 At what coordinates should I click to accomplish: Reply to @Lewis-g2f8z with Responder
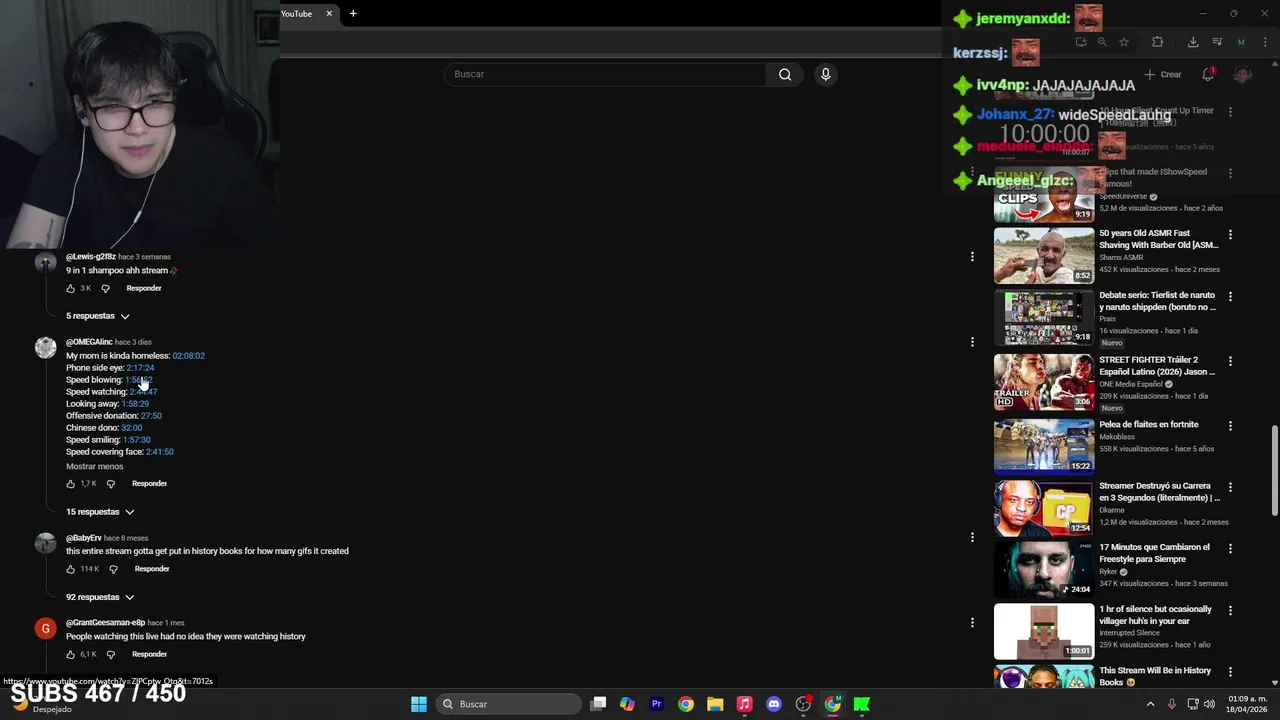pos(144,288)
